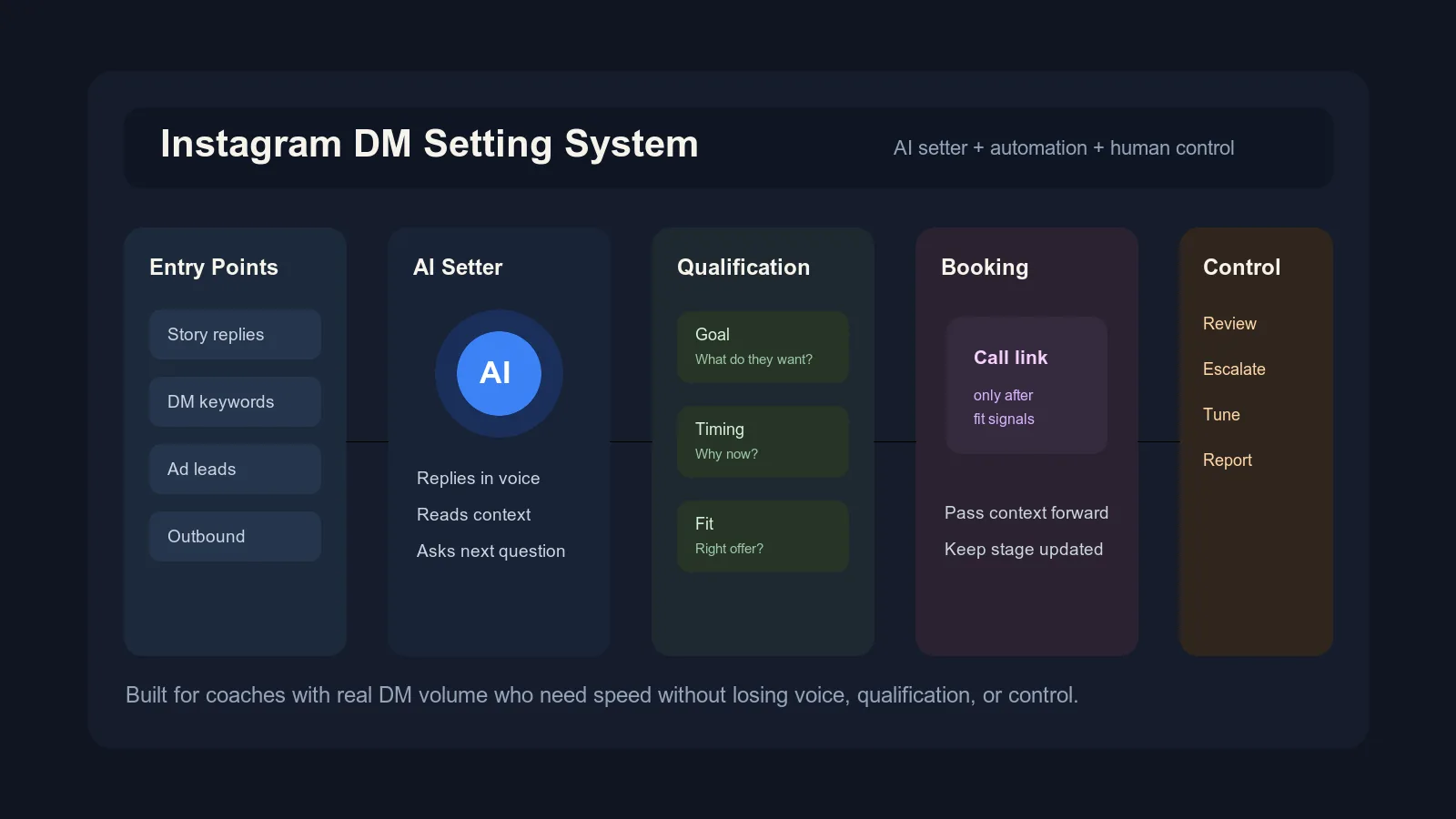The height and width of the screenshot is (819, 1456).
Task: Click the Booking column heading
Action: [x=985, y=267]
